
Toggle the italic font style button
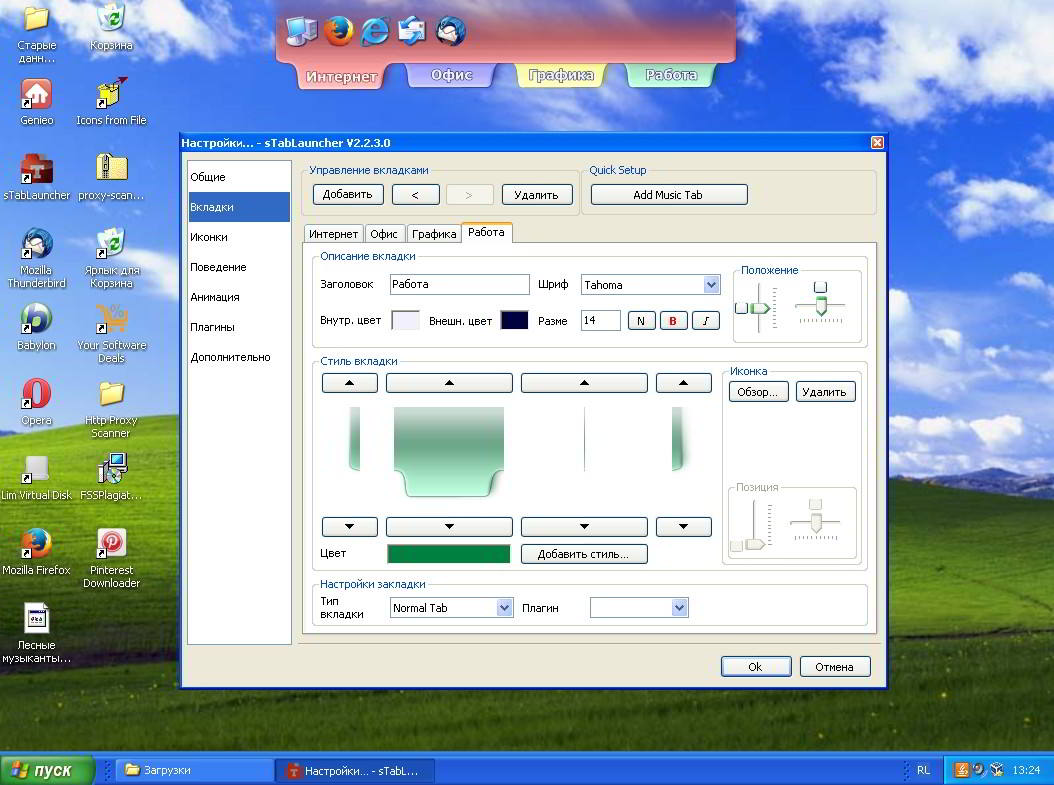[x=705, y=321]
